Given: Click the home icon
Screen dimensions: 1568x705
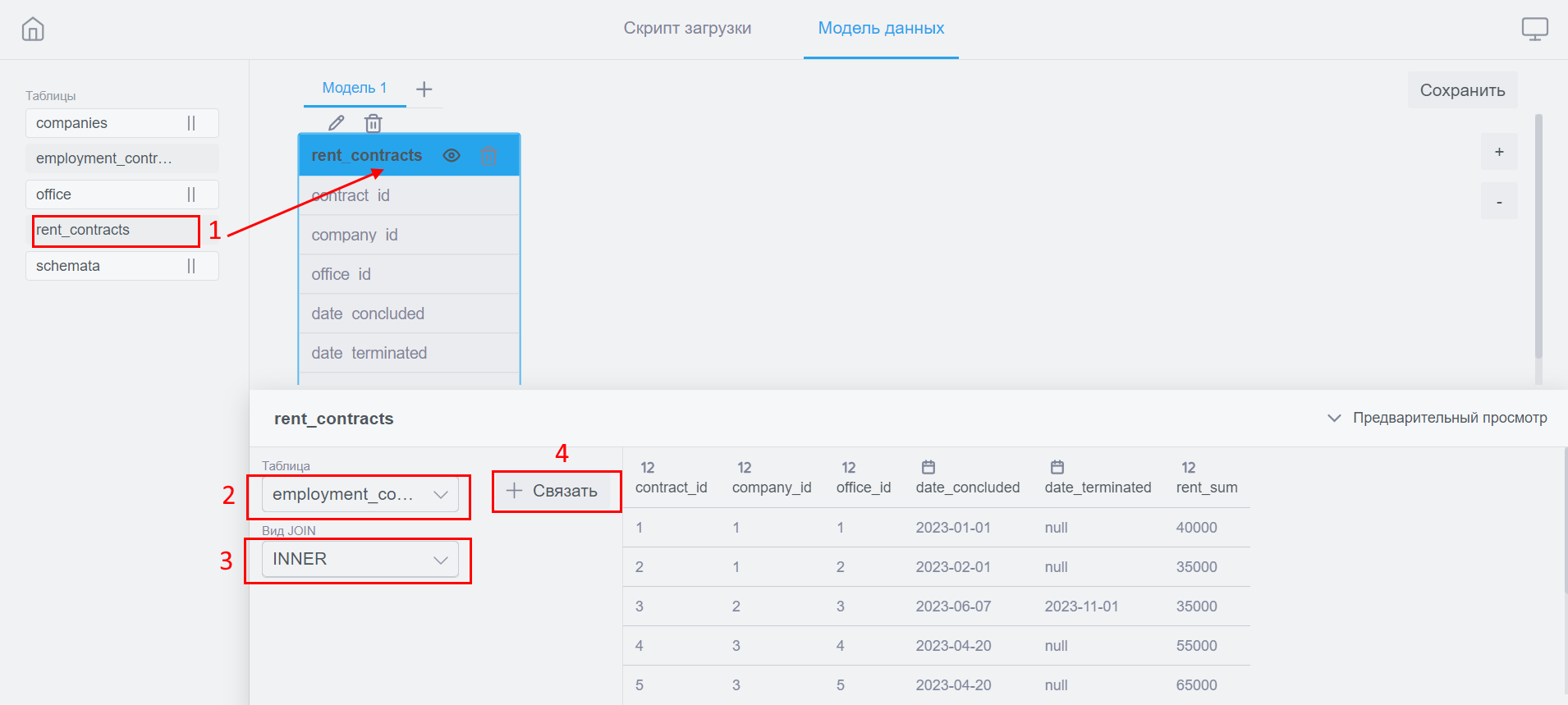Looking at the screenshot, I should pos(33,30).
